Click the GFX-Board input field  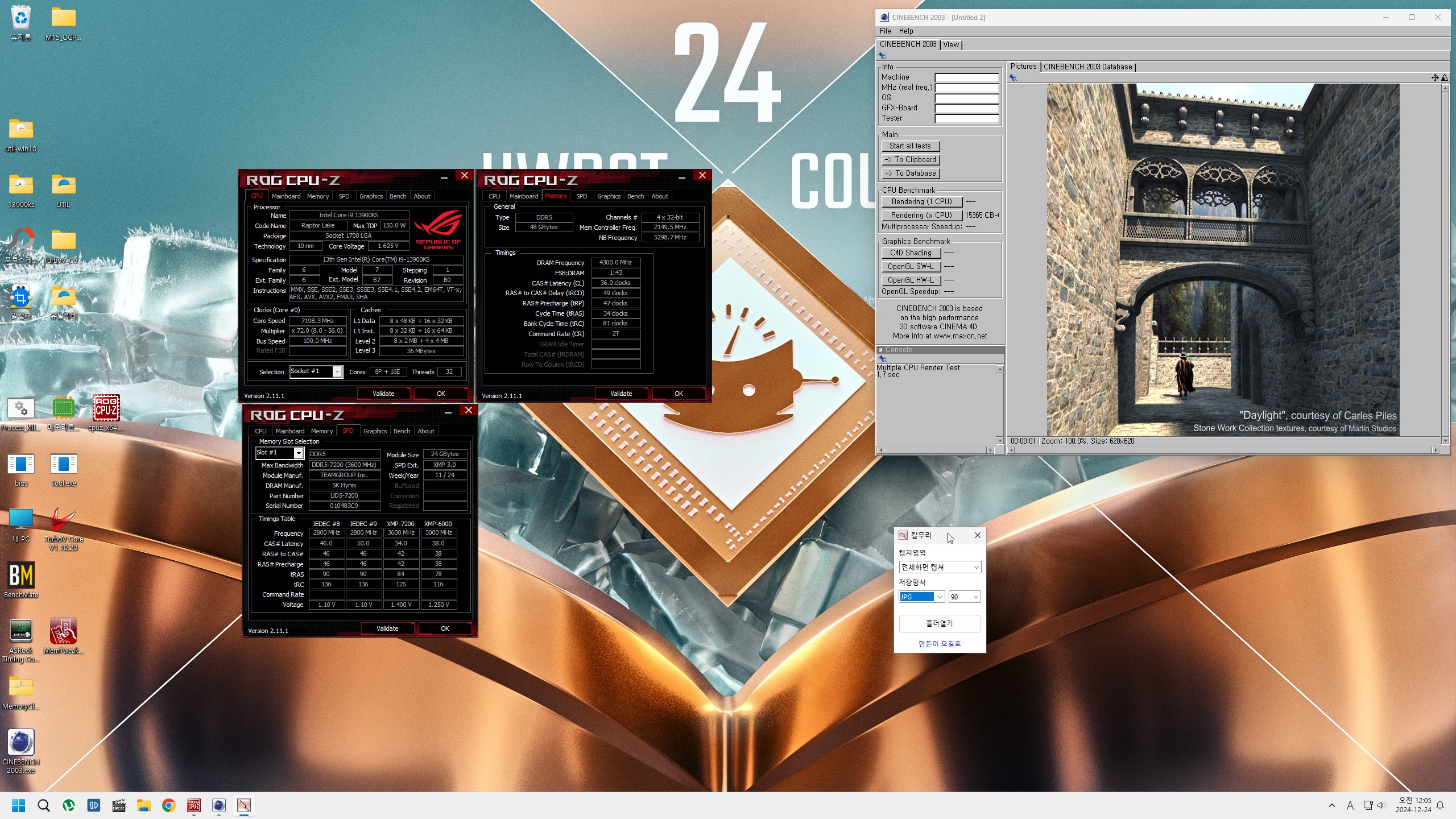tap(967, 108)
